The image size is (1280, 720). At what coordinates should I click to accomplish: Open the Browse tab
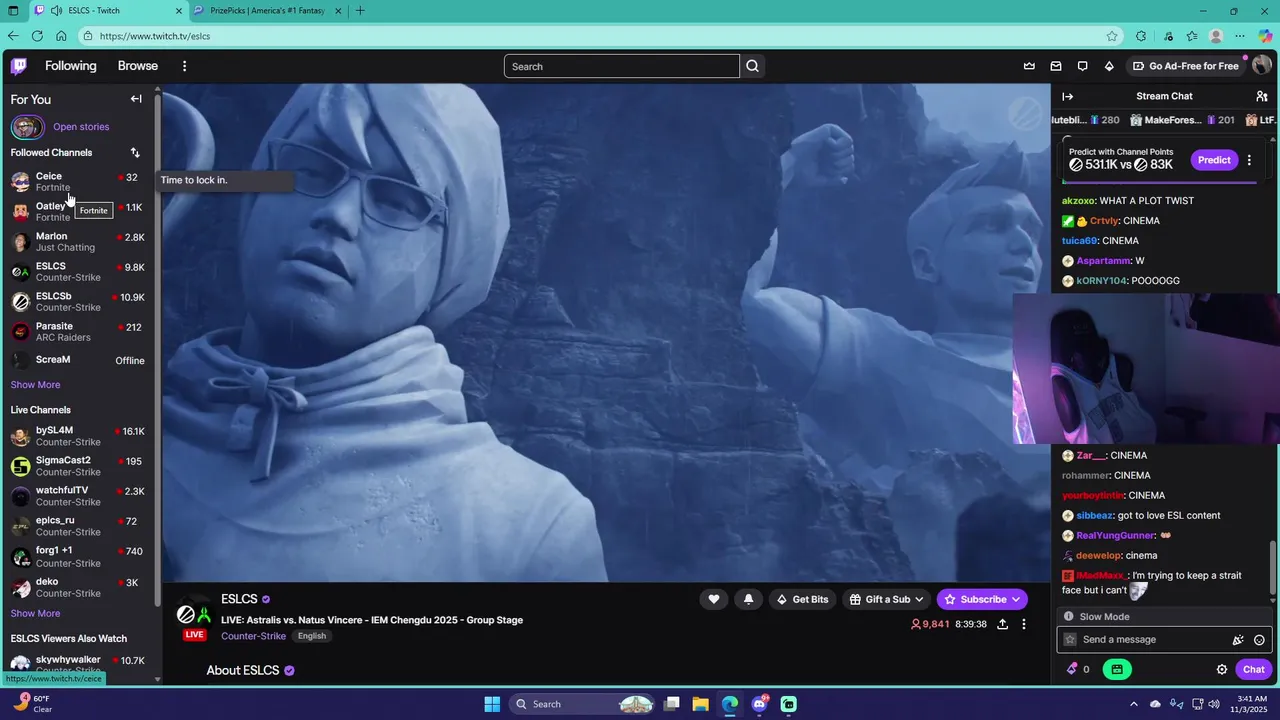pyautogui.click(x=138, y=66)
